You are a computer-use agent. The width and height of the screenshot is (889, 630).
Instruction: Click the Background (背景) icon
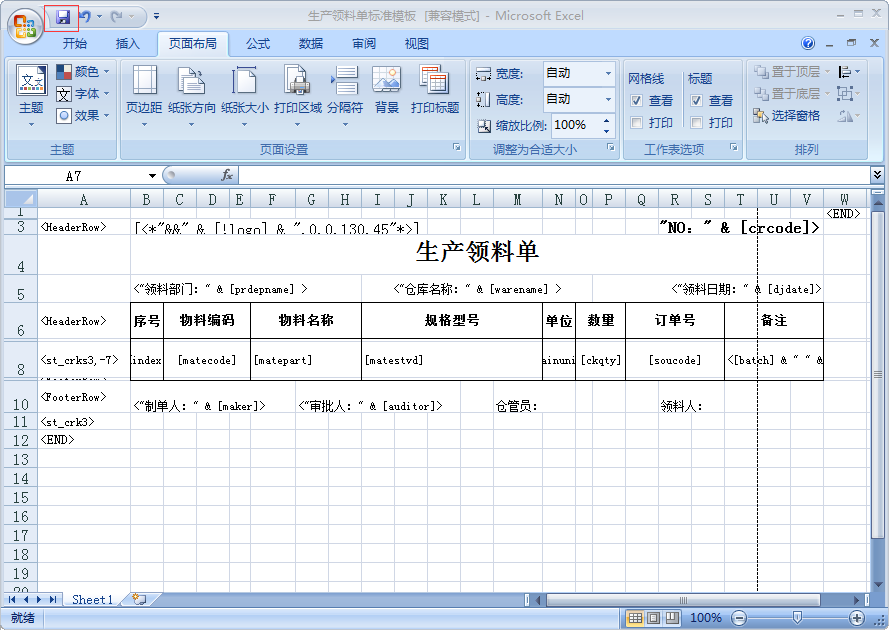click(387, 90)
